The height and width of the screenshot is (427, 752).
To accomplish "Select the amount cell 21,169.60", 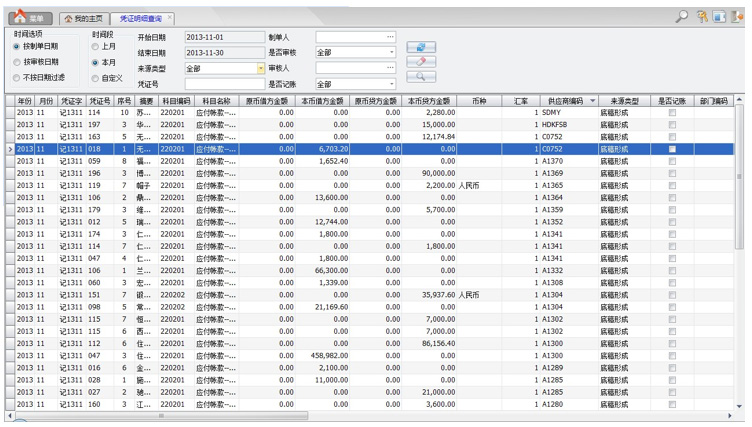I will click(322, 307).
